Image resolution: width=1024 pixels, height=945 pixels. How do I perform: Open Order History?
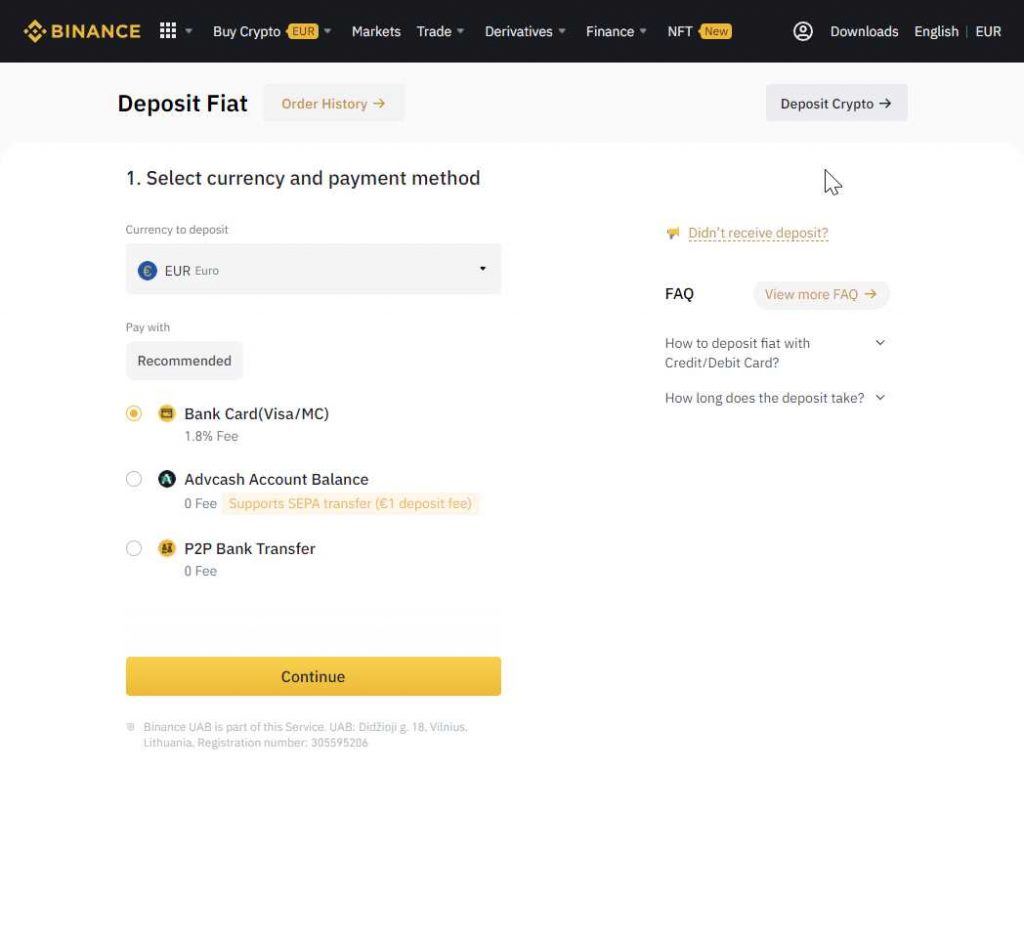click(x=334, y=103)
